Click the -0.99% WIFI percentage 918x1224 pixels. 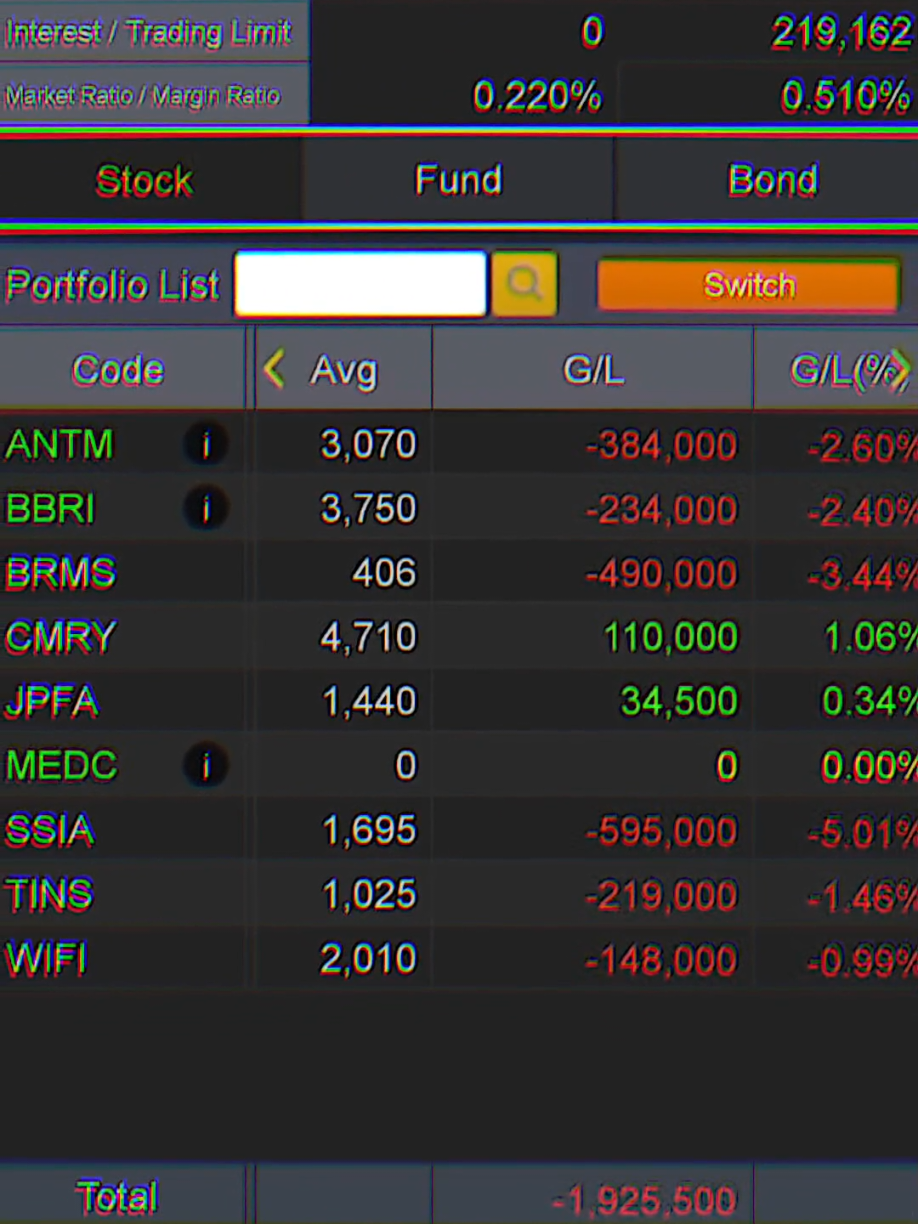point(862,961)
